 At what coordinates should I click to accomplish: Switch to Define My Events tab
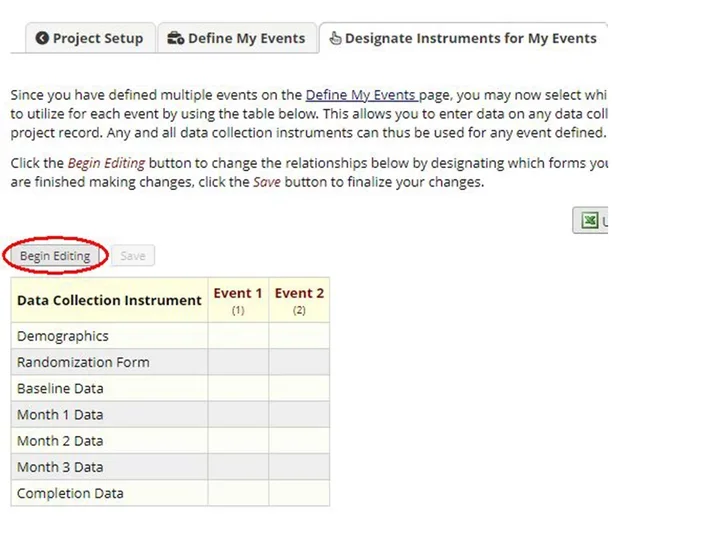click(x=237, y=39)
